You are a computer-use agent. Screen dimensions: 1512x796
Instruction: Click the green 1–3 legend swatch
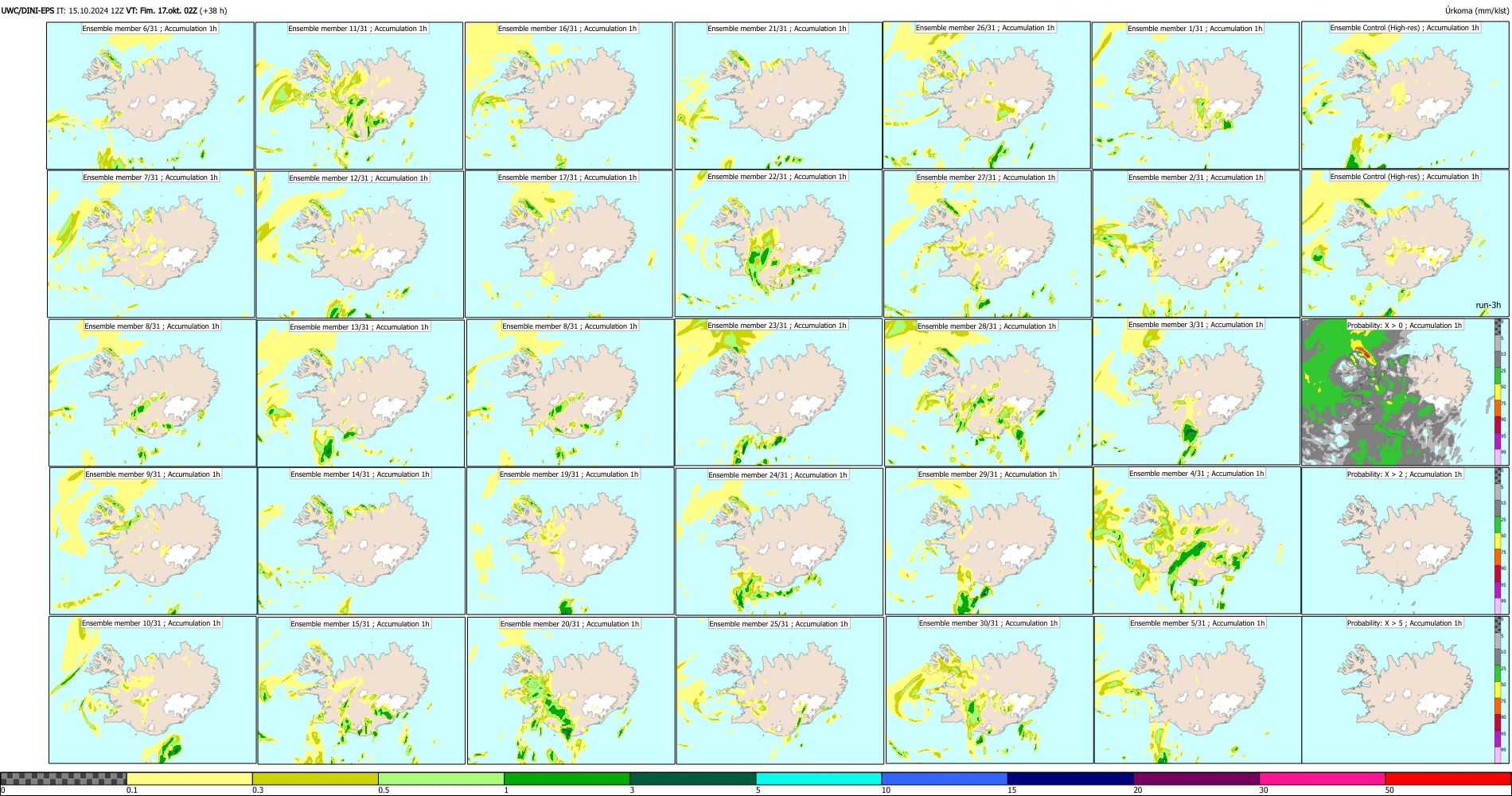(567, 778)
